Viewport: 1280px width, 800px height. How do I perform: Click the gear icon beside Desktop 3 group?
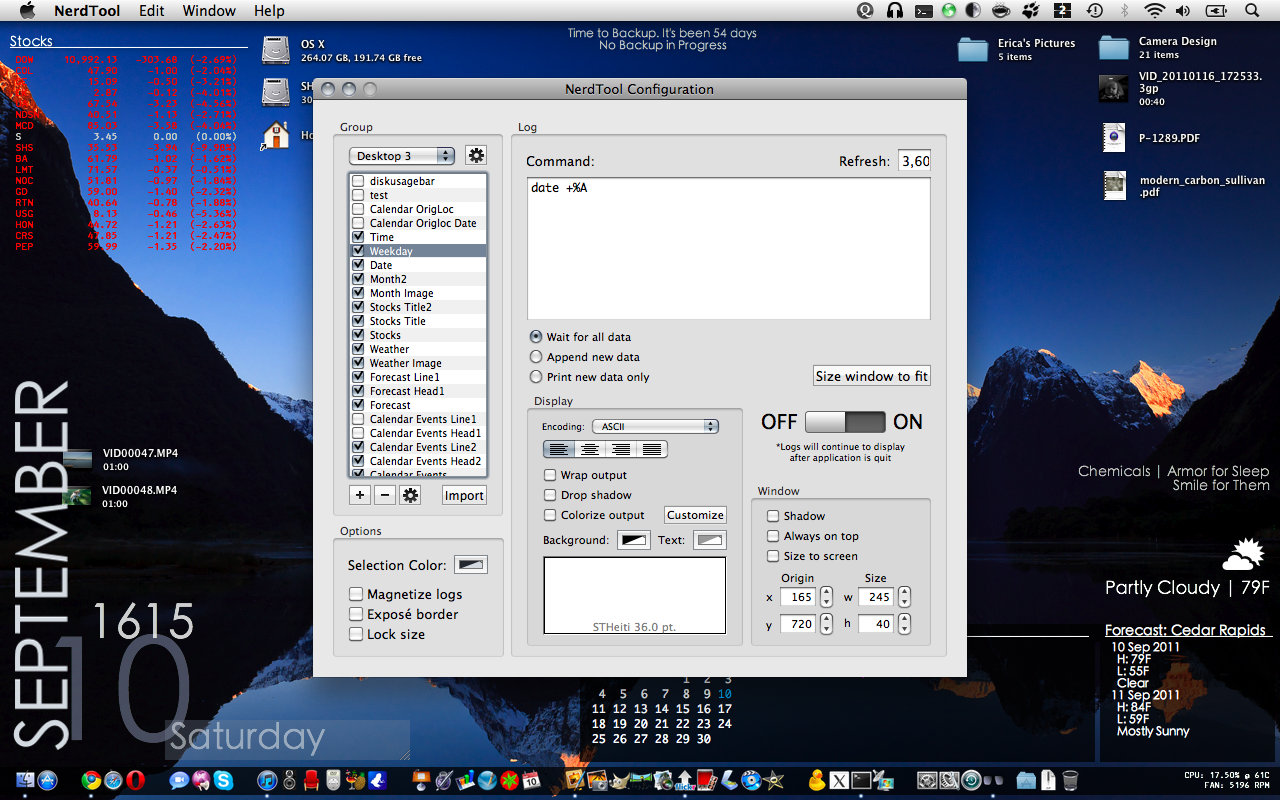[476, 156]
